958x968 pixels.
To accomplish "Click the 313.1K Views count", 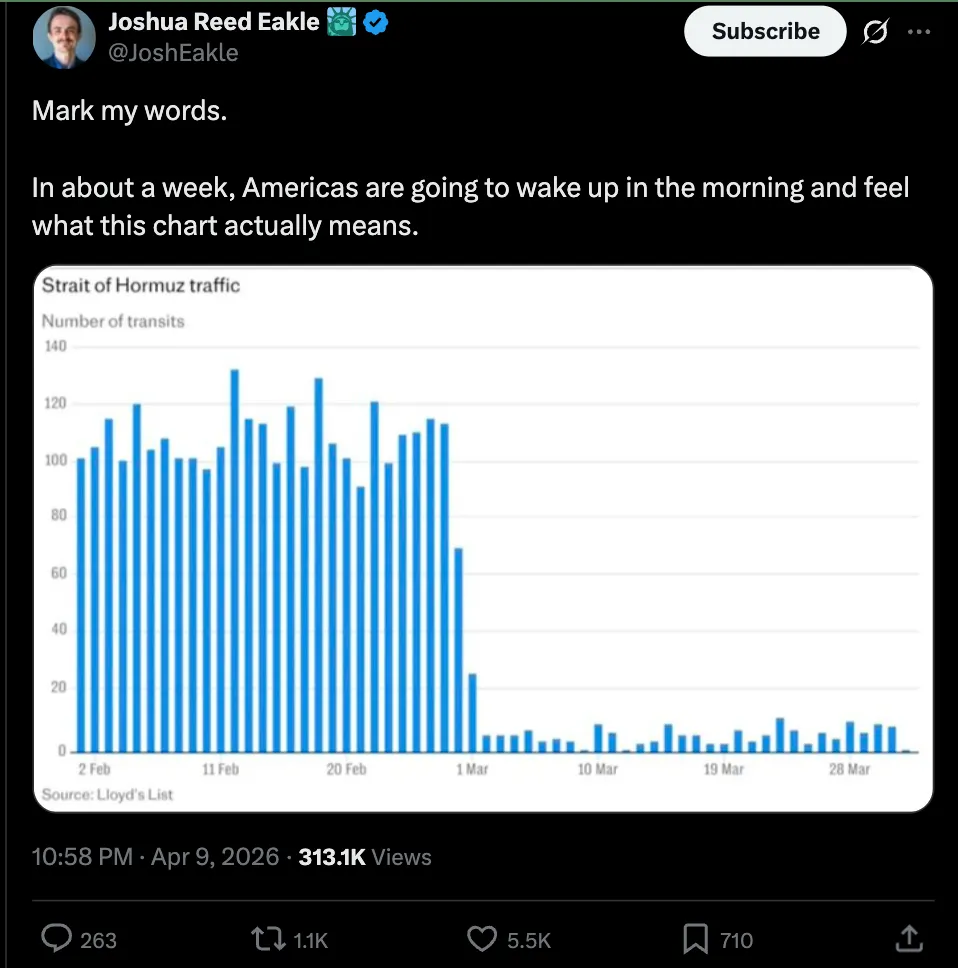I will tap(365, 857).
